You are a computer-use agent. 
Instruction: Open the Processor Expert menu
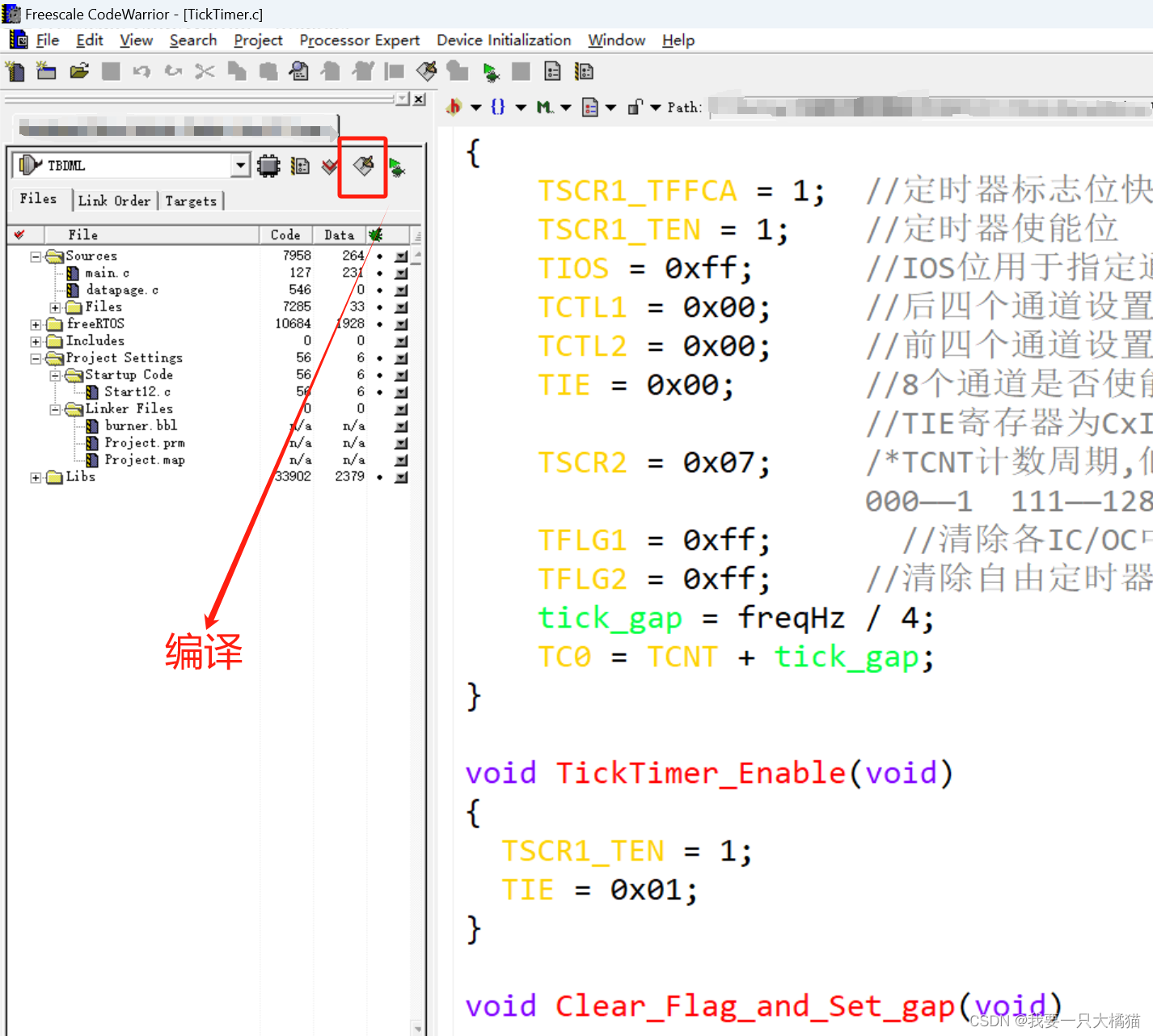[x=359, y=40]
